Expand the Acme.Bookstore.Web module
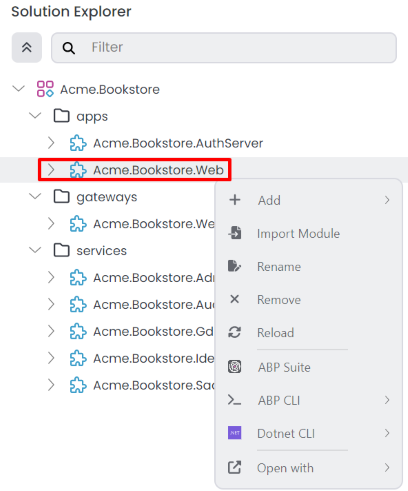 [51, 170]
